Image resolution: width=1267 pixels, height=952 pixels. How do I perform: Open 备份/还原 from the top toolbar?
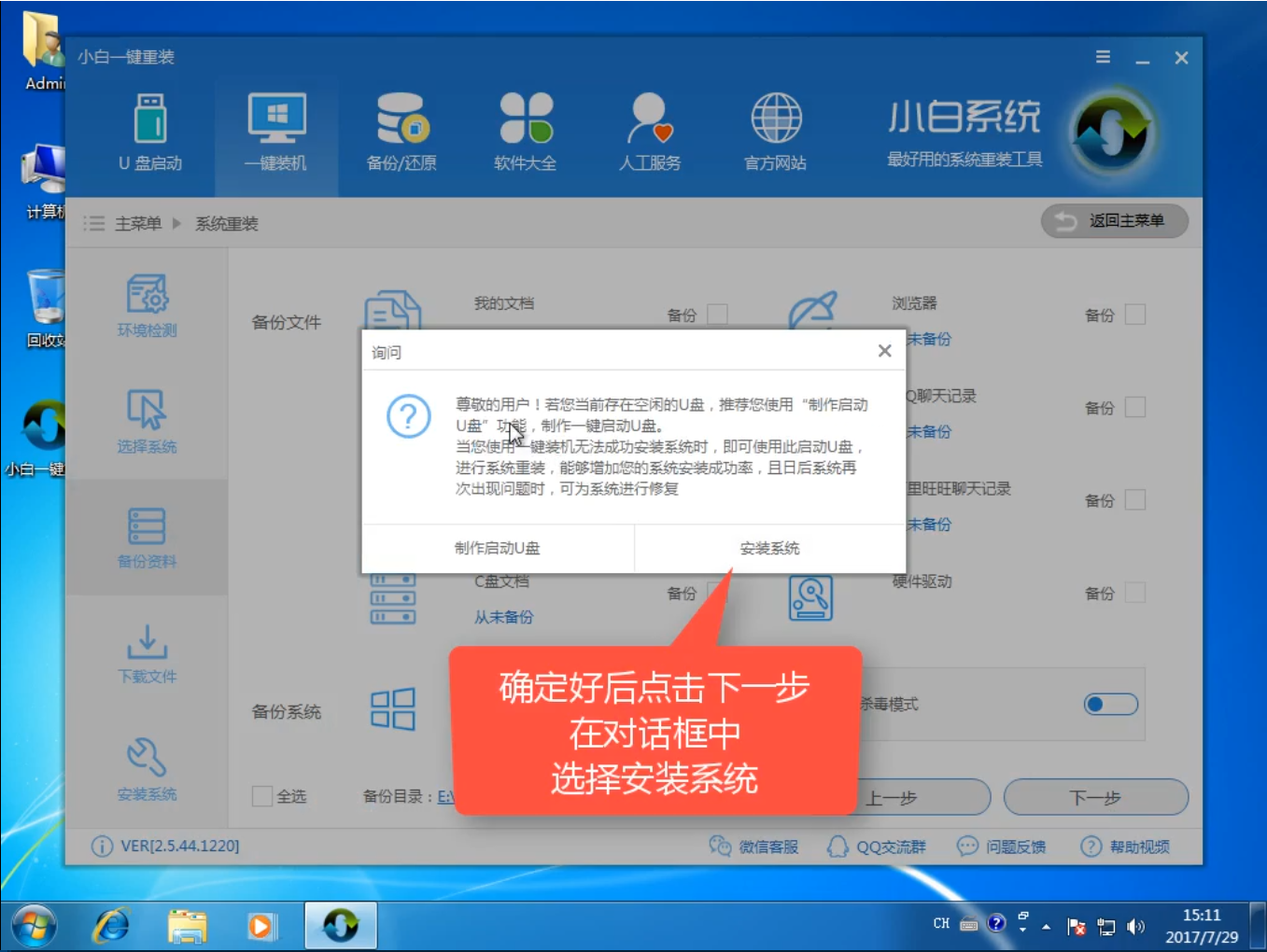(x=401, y=133)
